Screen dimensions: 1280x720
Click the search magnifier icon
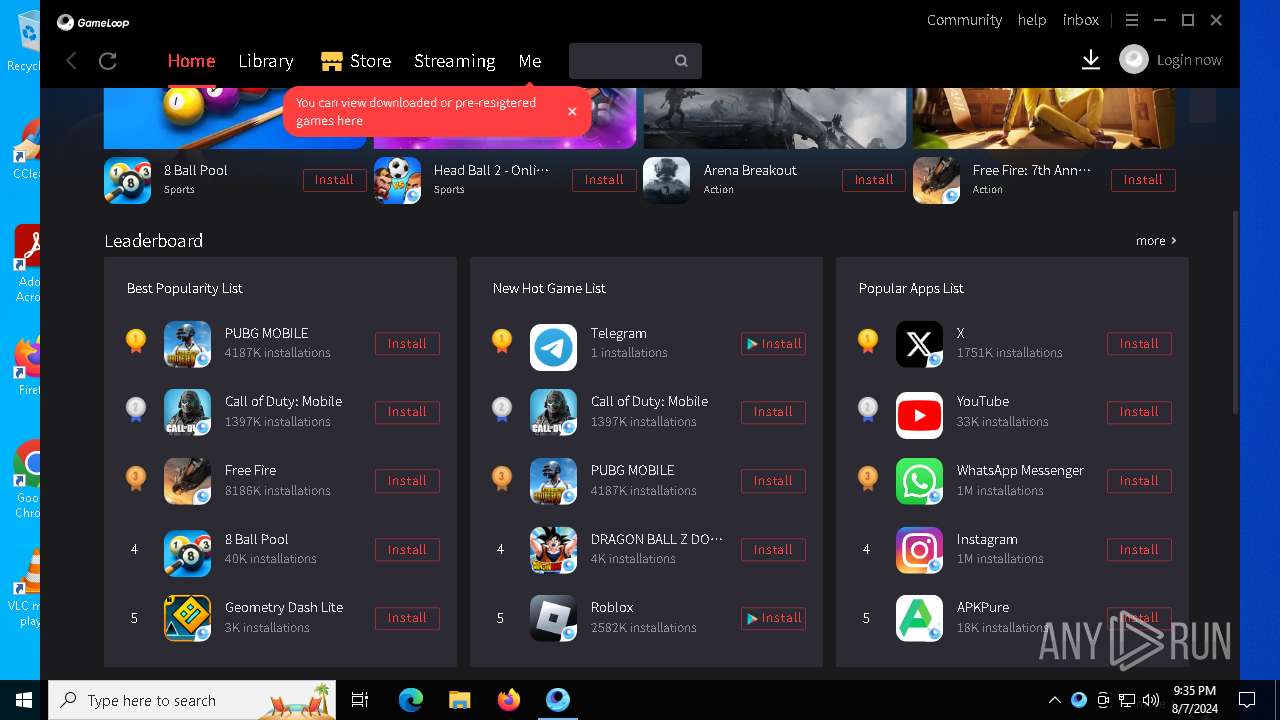click(x=681, y=61)
